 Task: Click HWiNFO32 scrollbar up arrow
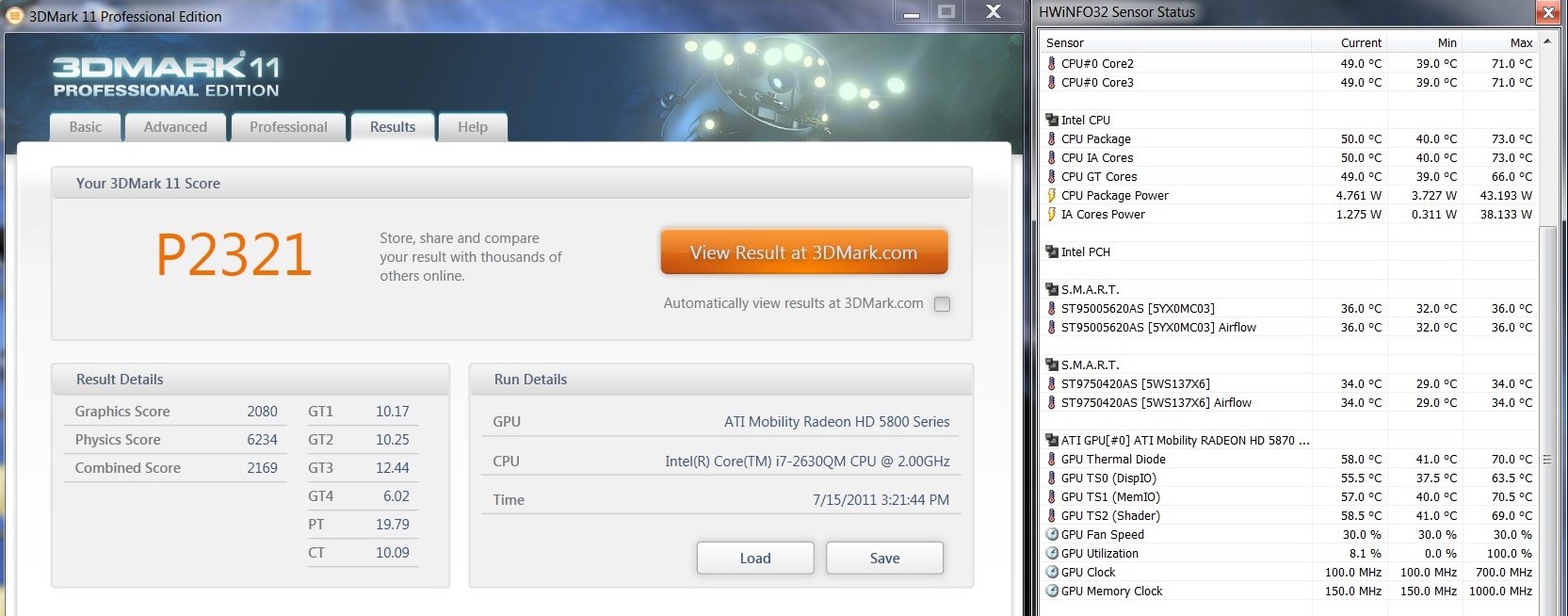pyautogui.click(x=1547, y=41)
